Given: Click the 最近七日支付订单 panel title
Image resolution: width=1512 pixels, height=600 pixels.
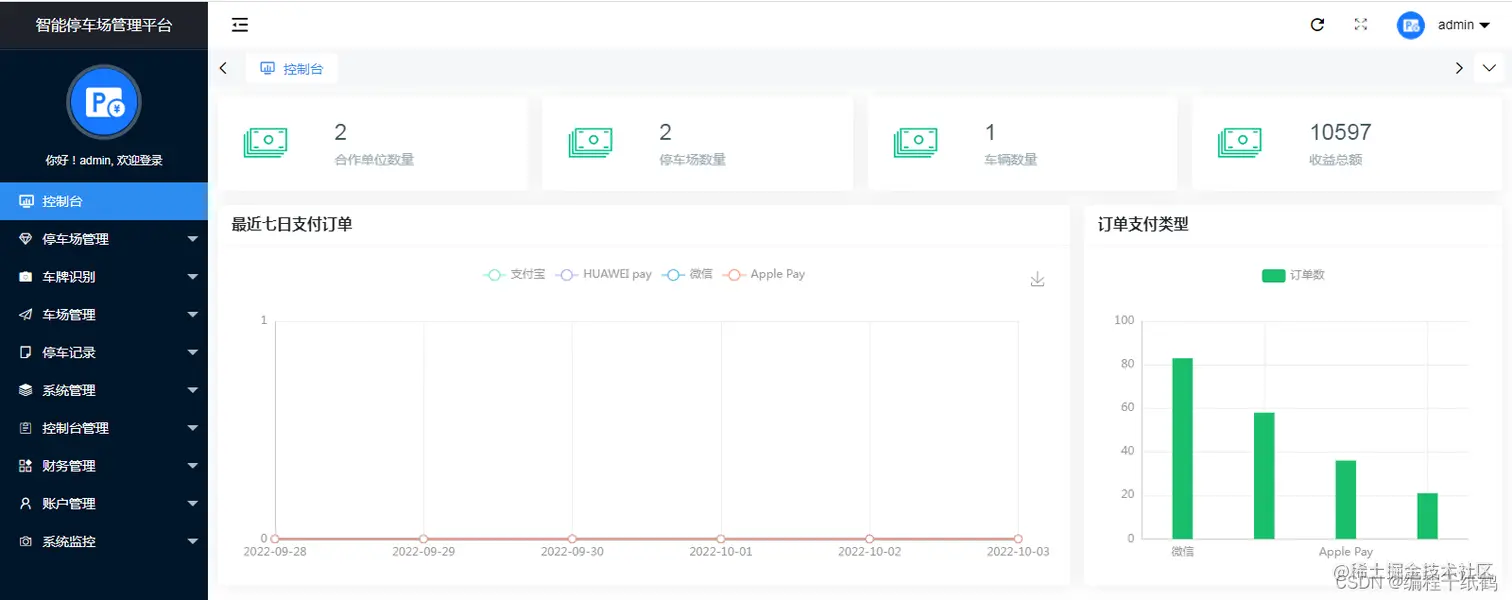Looking at the screenshot, I should coord(292,224).
